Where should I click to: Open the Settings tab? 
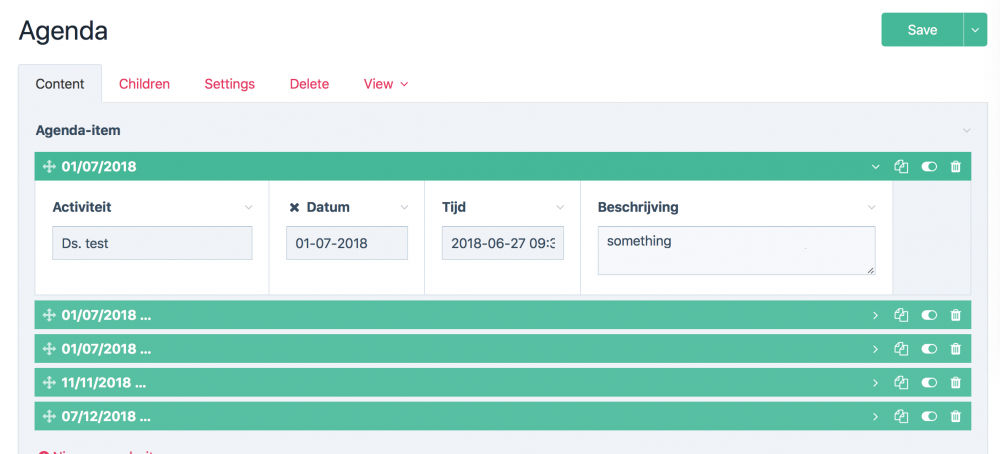click(230, 84)
